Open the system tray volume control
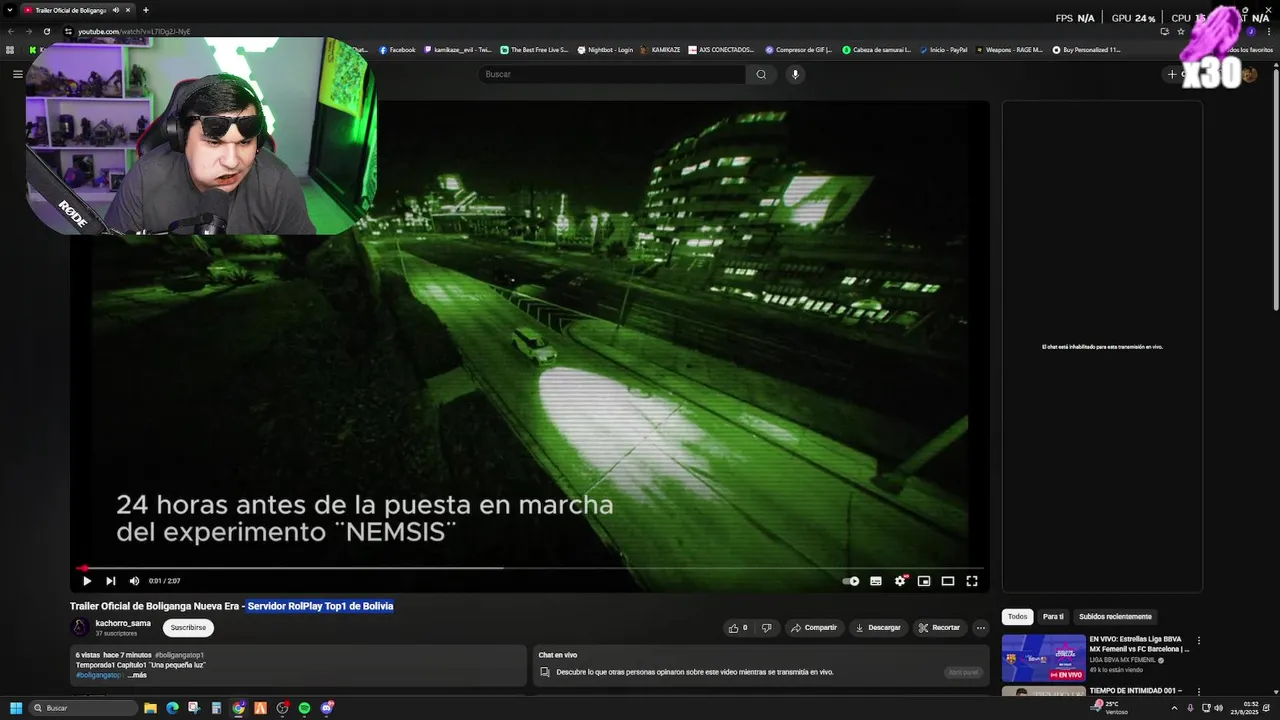 pyautogui.click(x=1218, y=708)
